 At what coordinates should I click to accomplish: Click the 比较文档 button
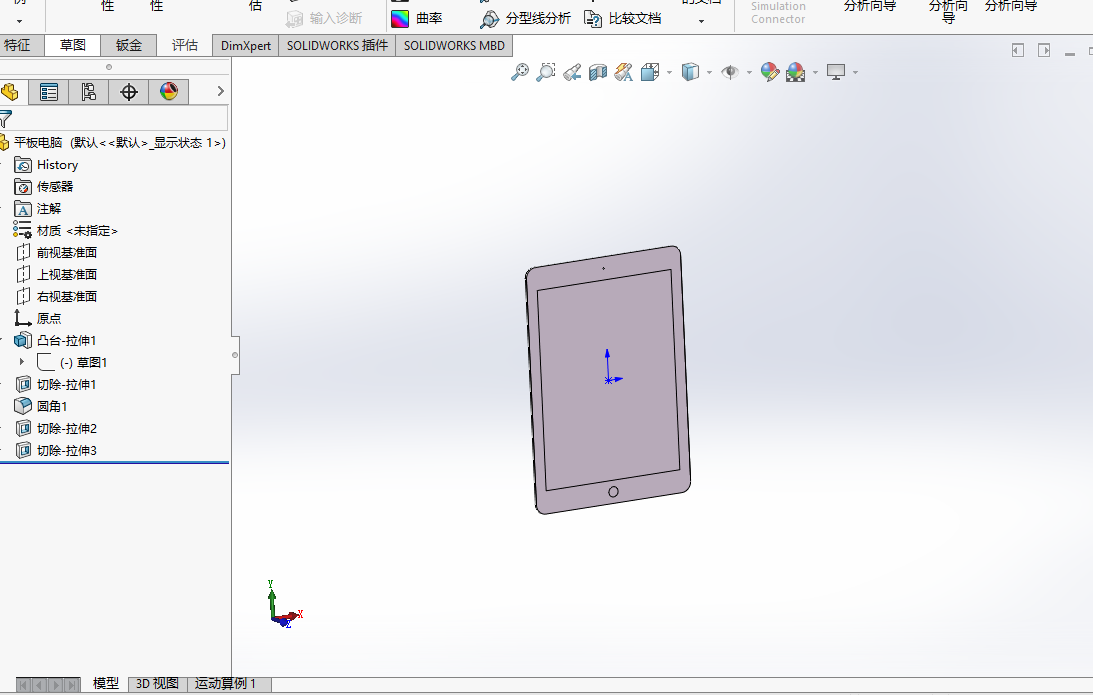623,18
